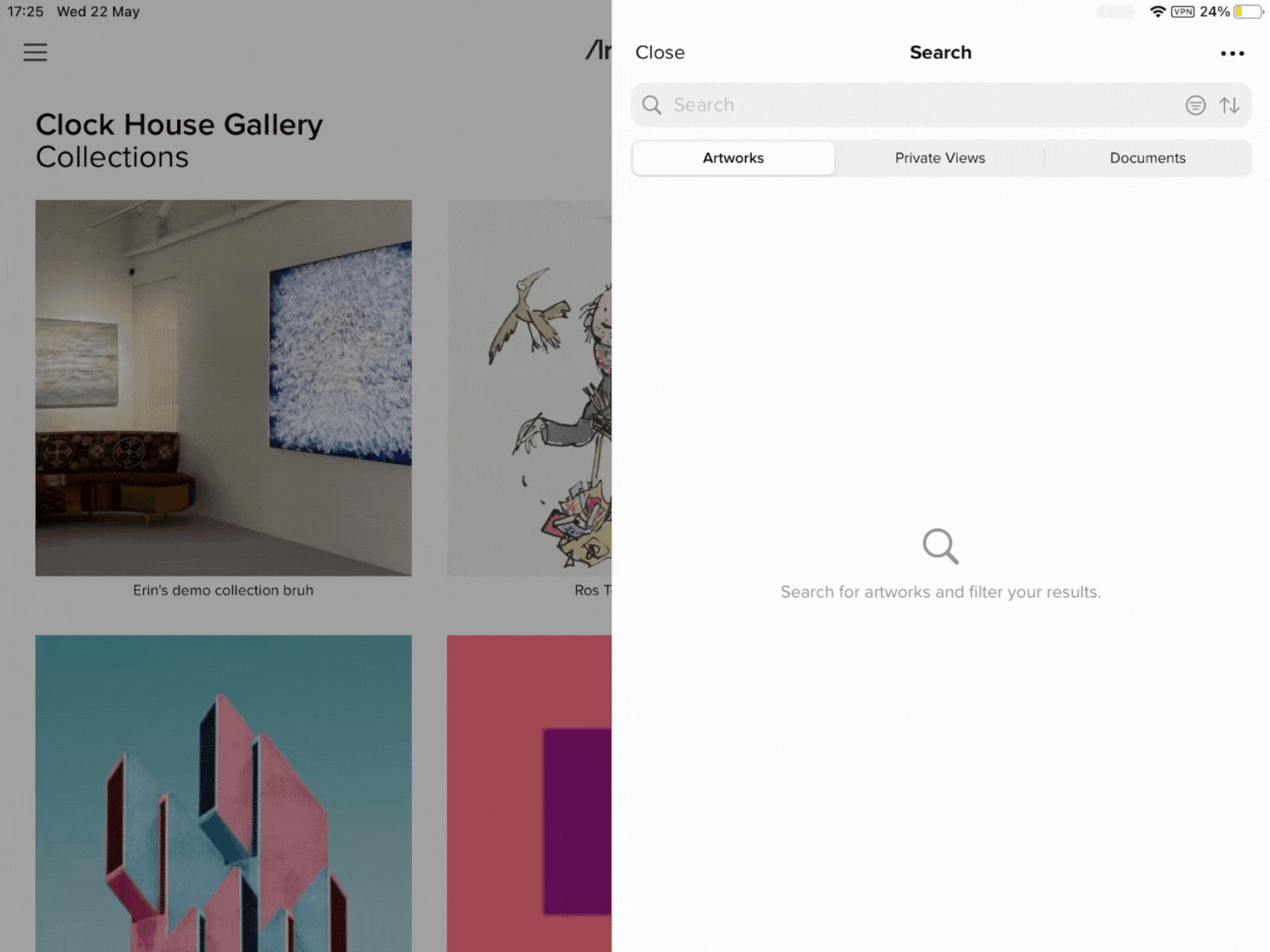
Task: Tap the Clock House Gallery heading
Action: coord(179,124)
